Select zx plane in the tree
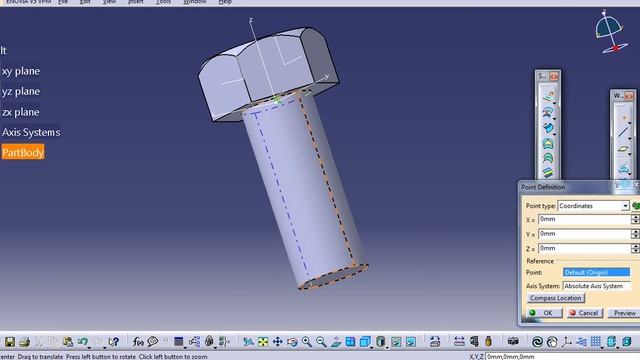Screen dimensions: 640x360 (20, 112)
